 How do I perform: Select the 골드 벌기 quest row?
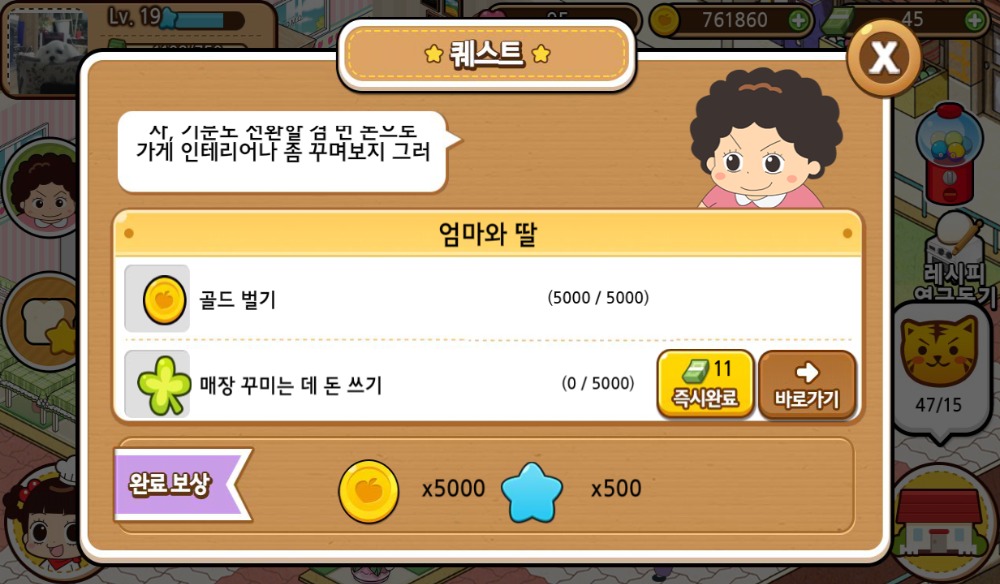[488, 298]
